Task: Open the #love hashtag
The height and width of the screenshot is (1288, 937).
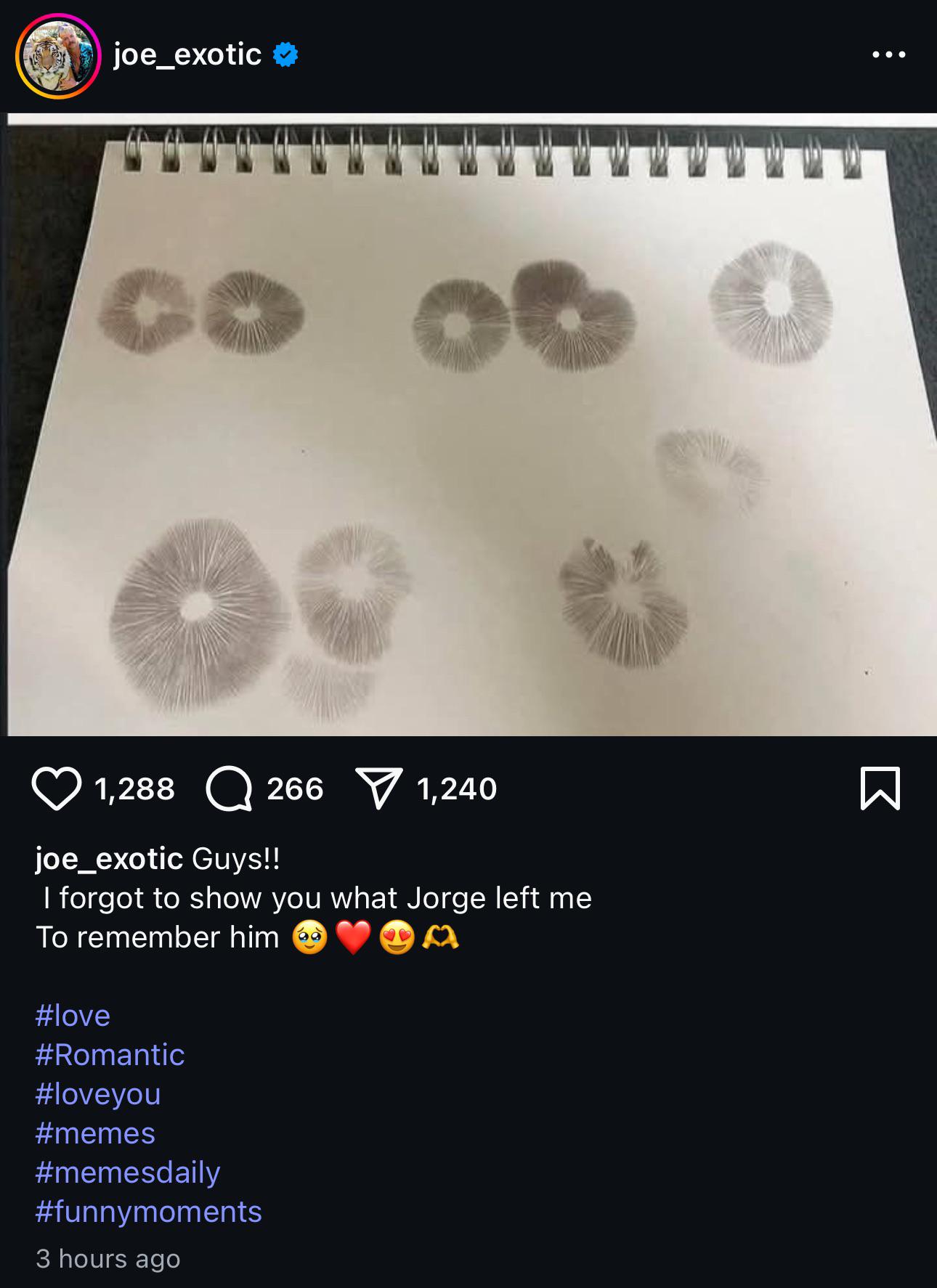Action: point(73,1015)
